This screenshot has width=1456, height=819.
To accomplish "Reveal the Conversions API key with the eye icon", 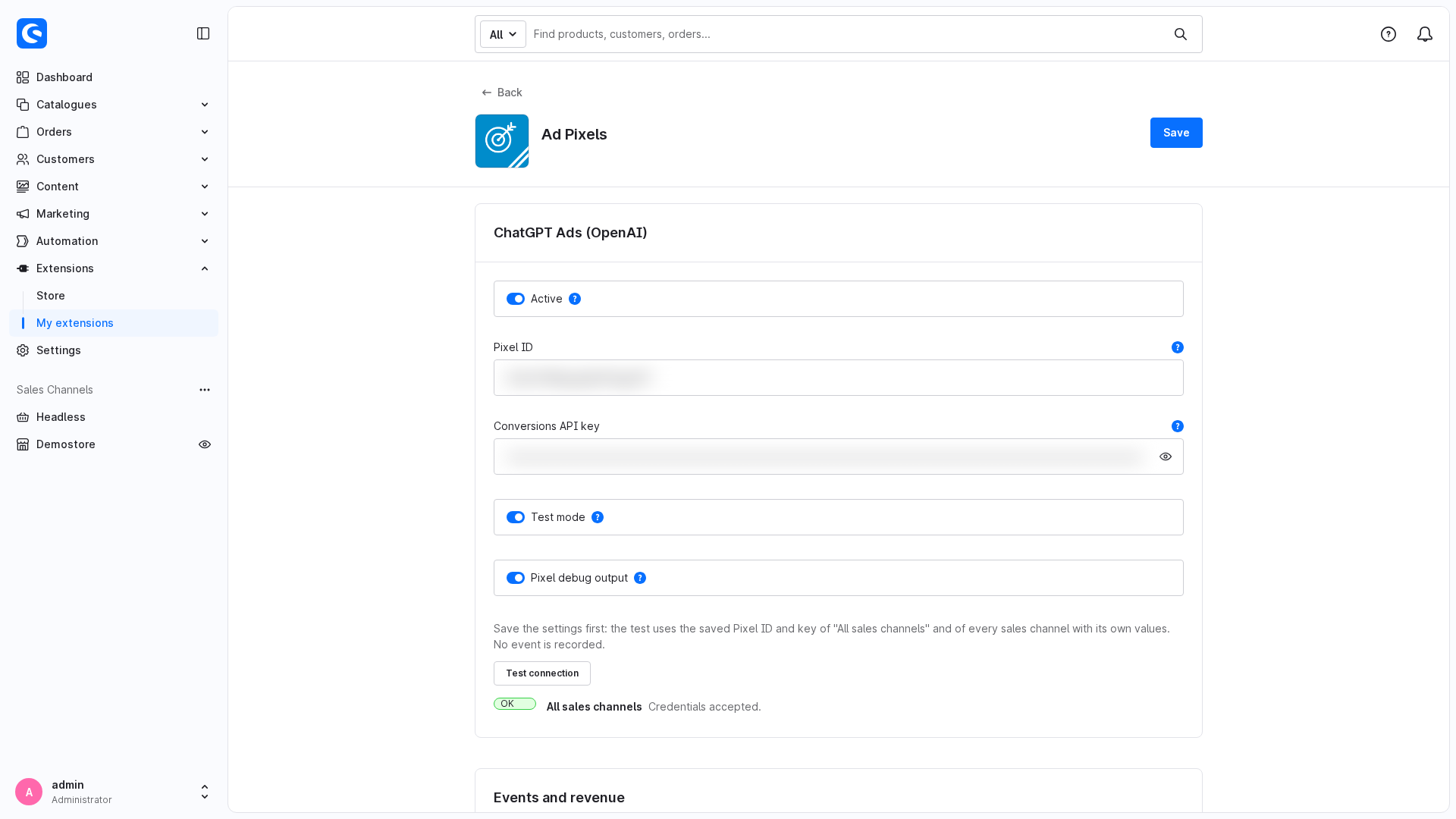I will [x=1166, y=457].
